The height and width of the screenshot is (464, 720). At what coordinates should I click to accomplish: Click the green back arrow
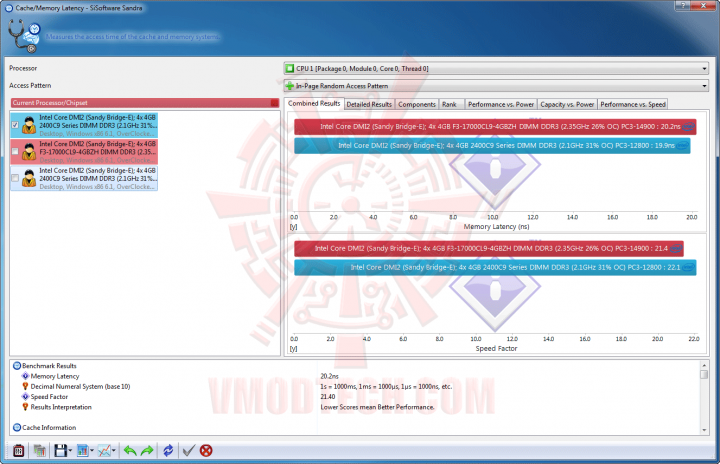130,451
